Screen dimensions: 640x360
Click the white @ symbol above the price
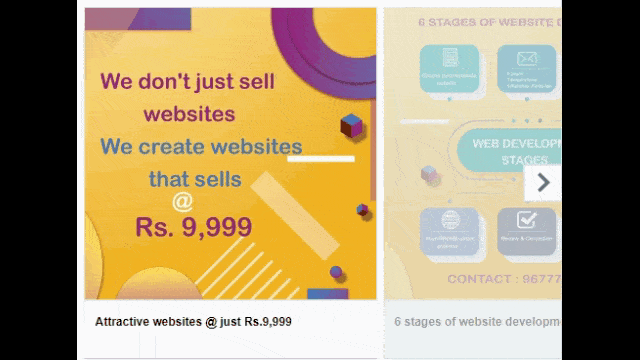[x=182, y=202]
